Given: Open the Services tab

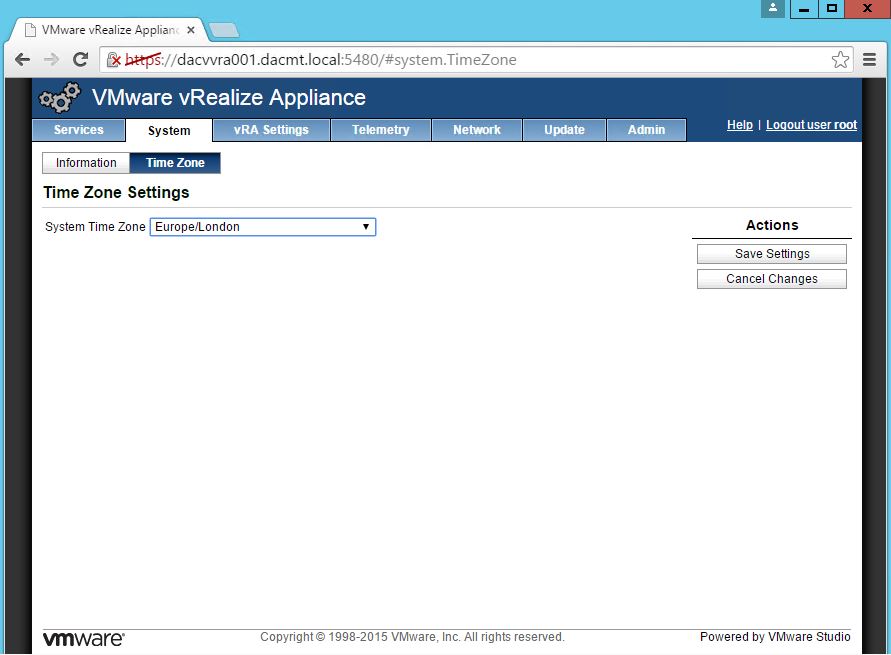Looking at the screenshot, I should point(78,130).
